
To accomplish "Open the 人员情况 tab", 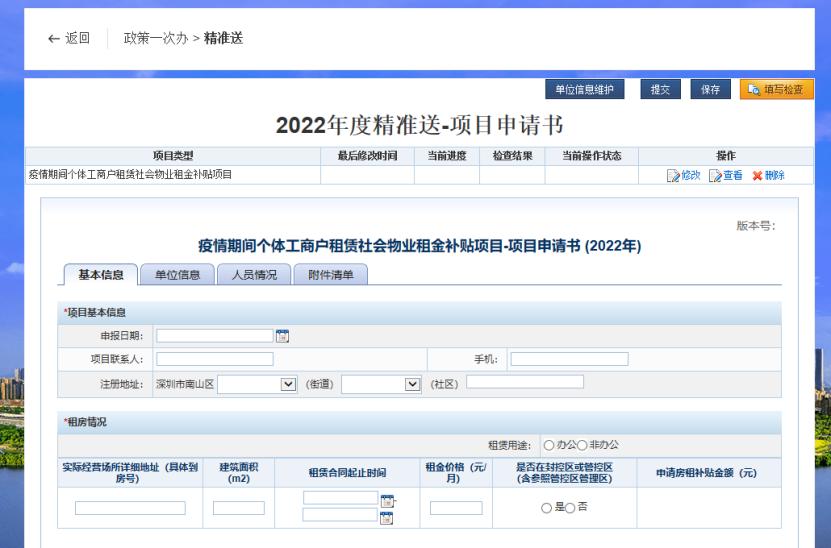I will (254, 275).
